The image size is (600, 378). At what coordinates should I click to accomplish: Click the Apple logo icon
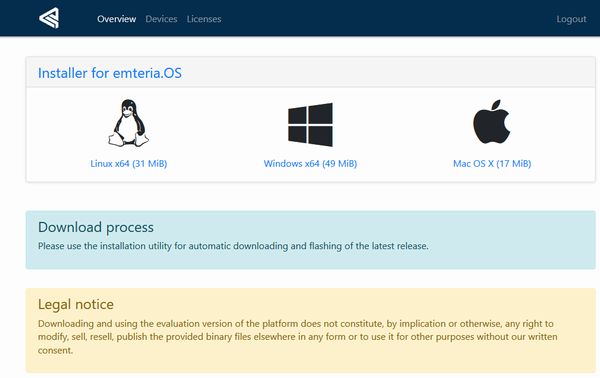coord(492,122)
